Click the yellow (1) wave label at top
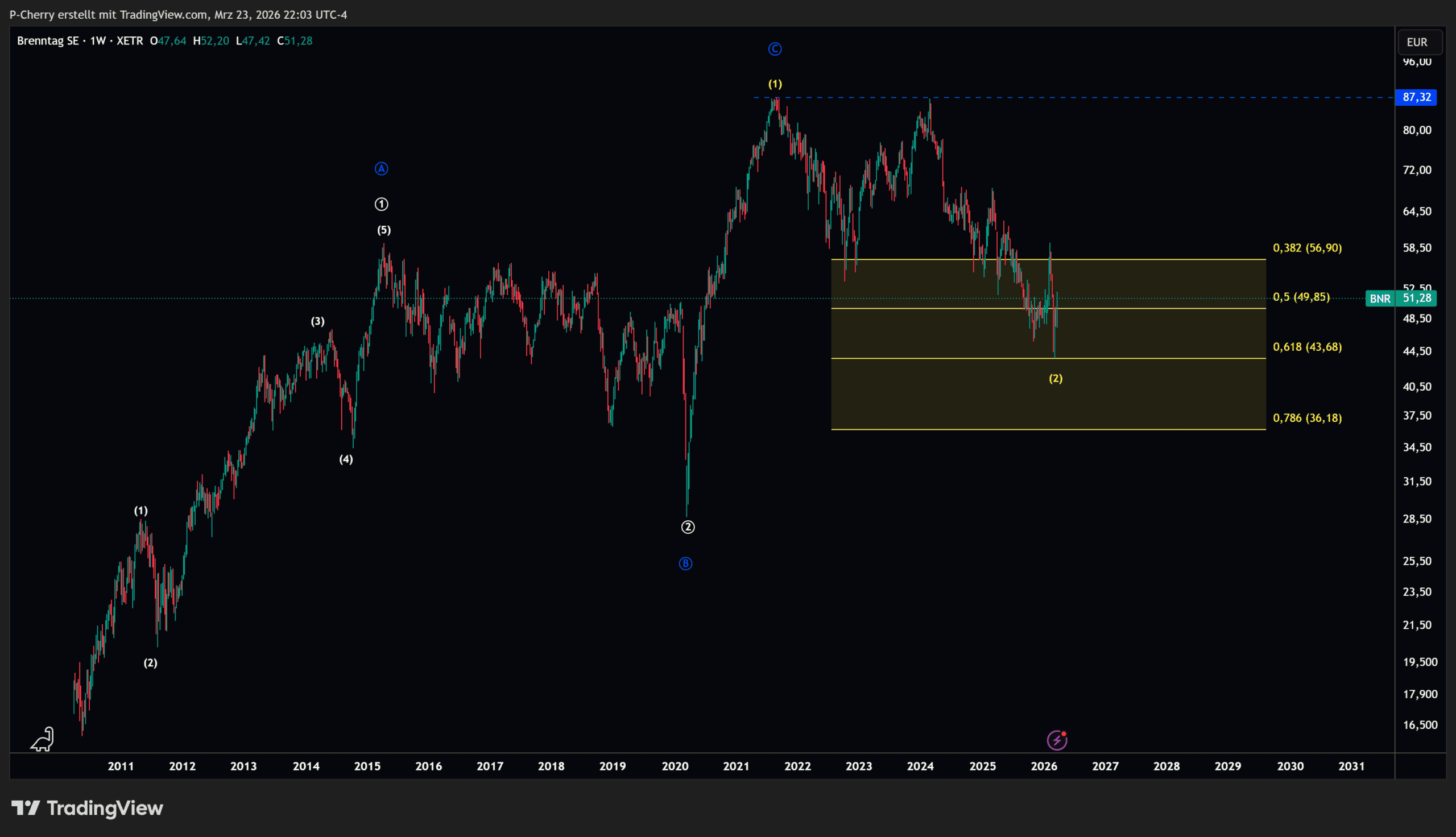The image size is (1456, 837). 775,84
